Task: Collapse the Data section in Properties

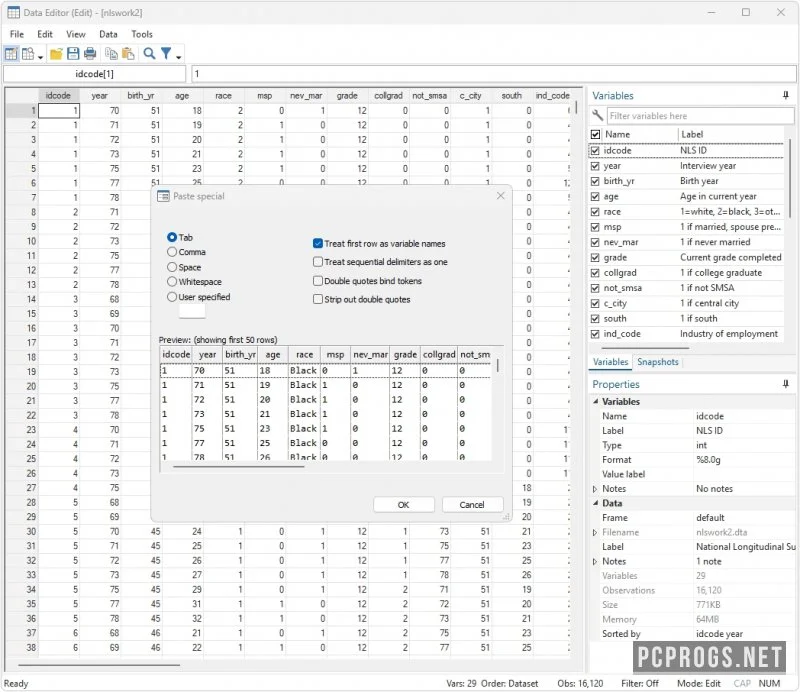Action: click(x=595, y=503)
